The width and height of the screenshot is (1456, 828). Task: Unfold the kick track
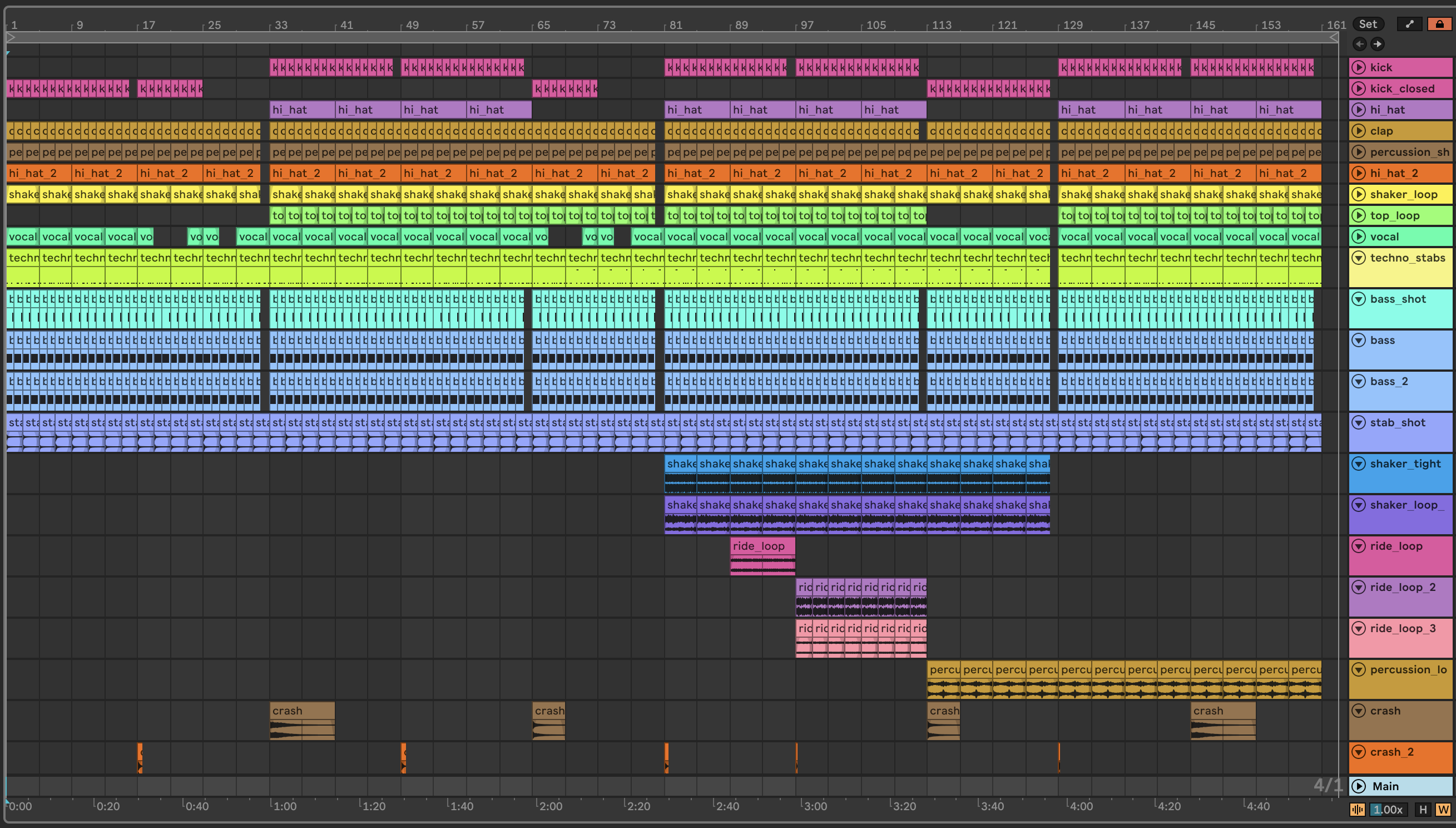coord(1359,67)
